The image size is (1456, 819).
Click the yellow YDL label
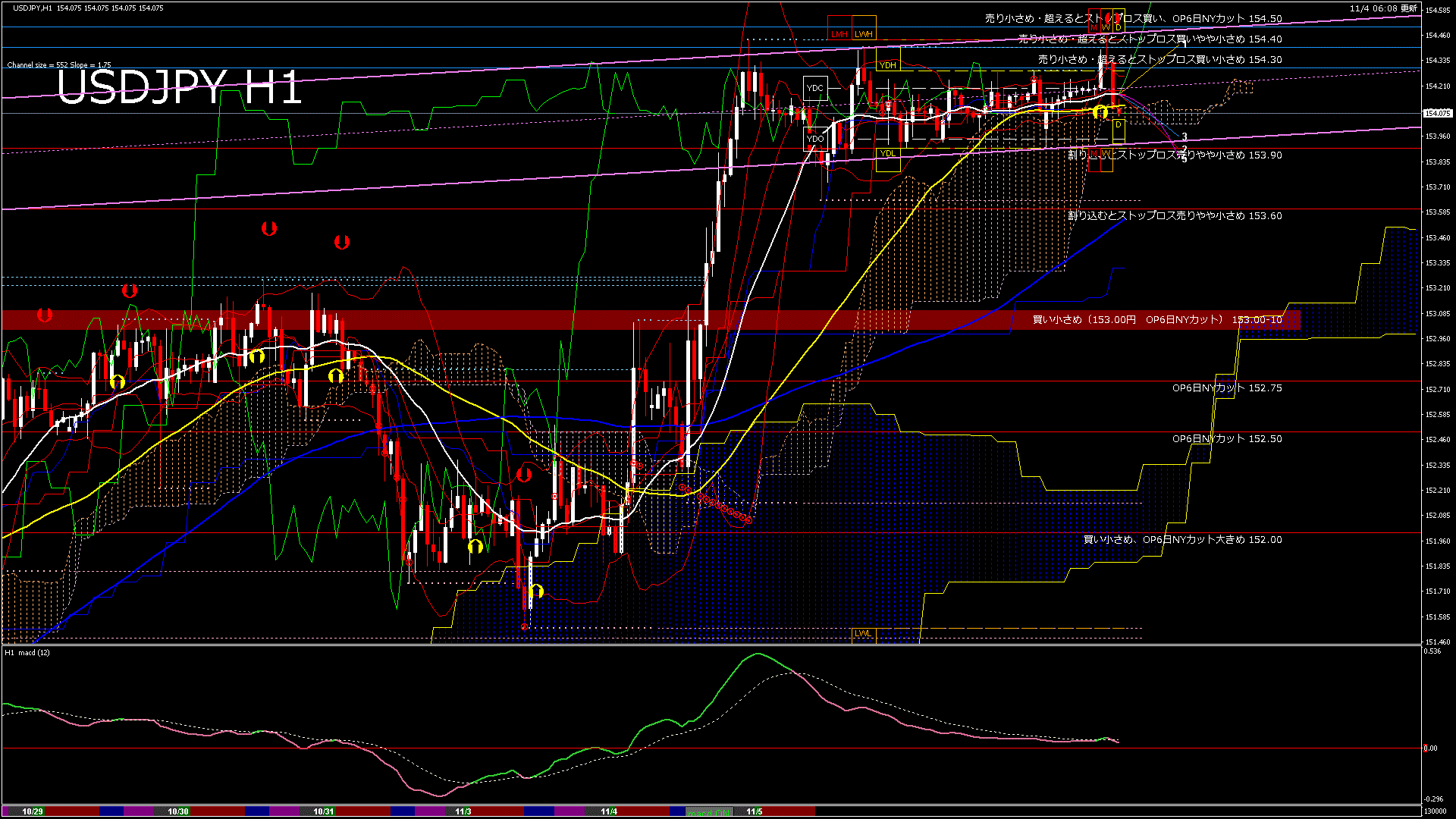887,153
